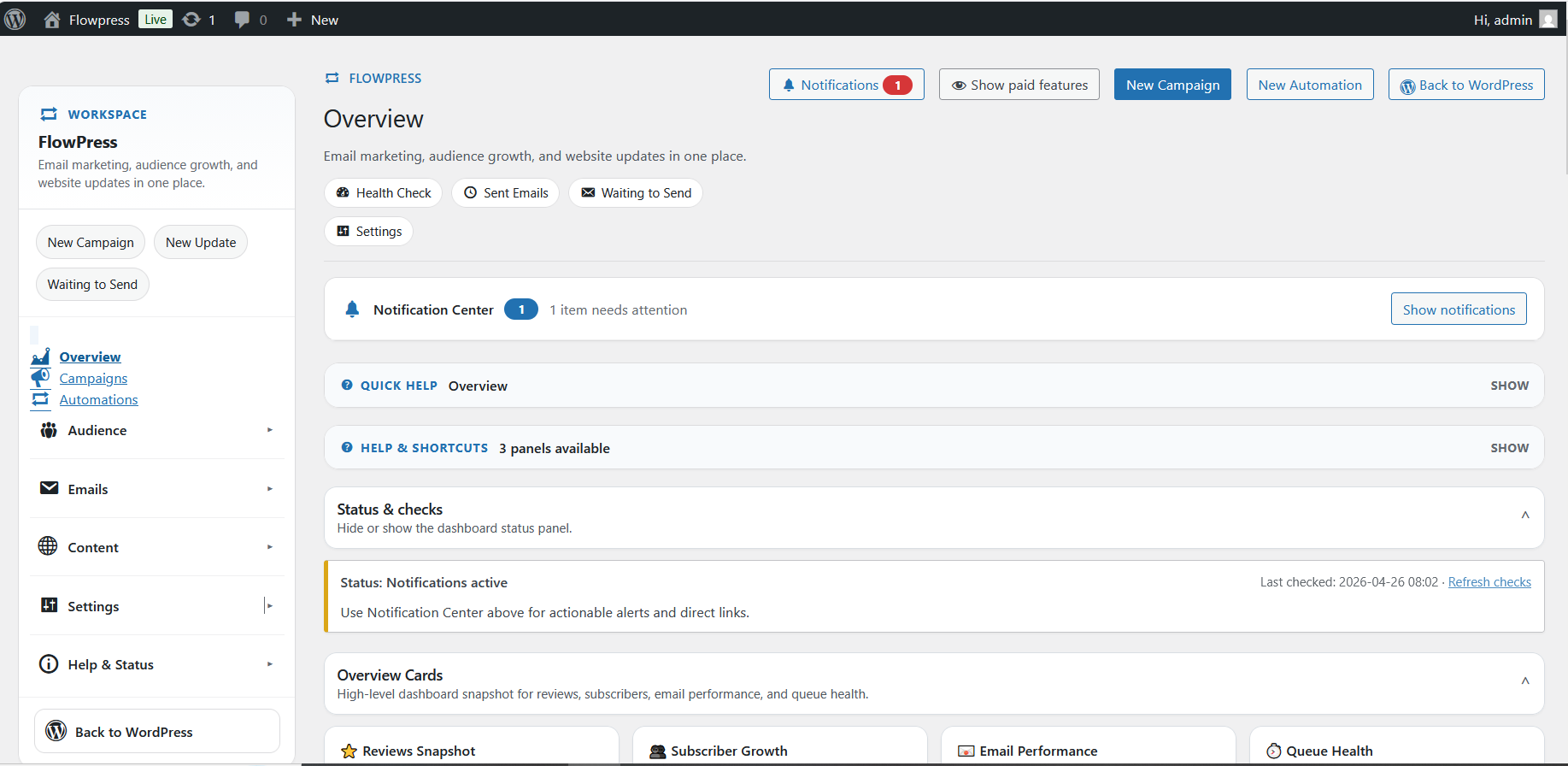Open the Settings pill under Overview
Viewport: 1568px width, 766px height.
coord(368,232)
